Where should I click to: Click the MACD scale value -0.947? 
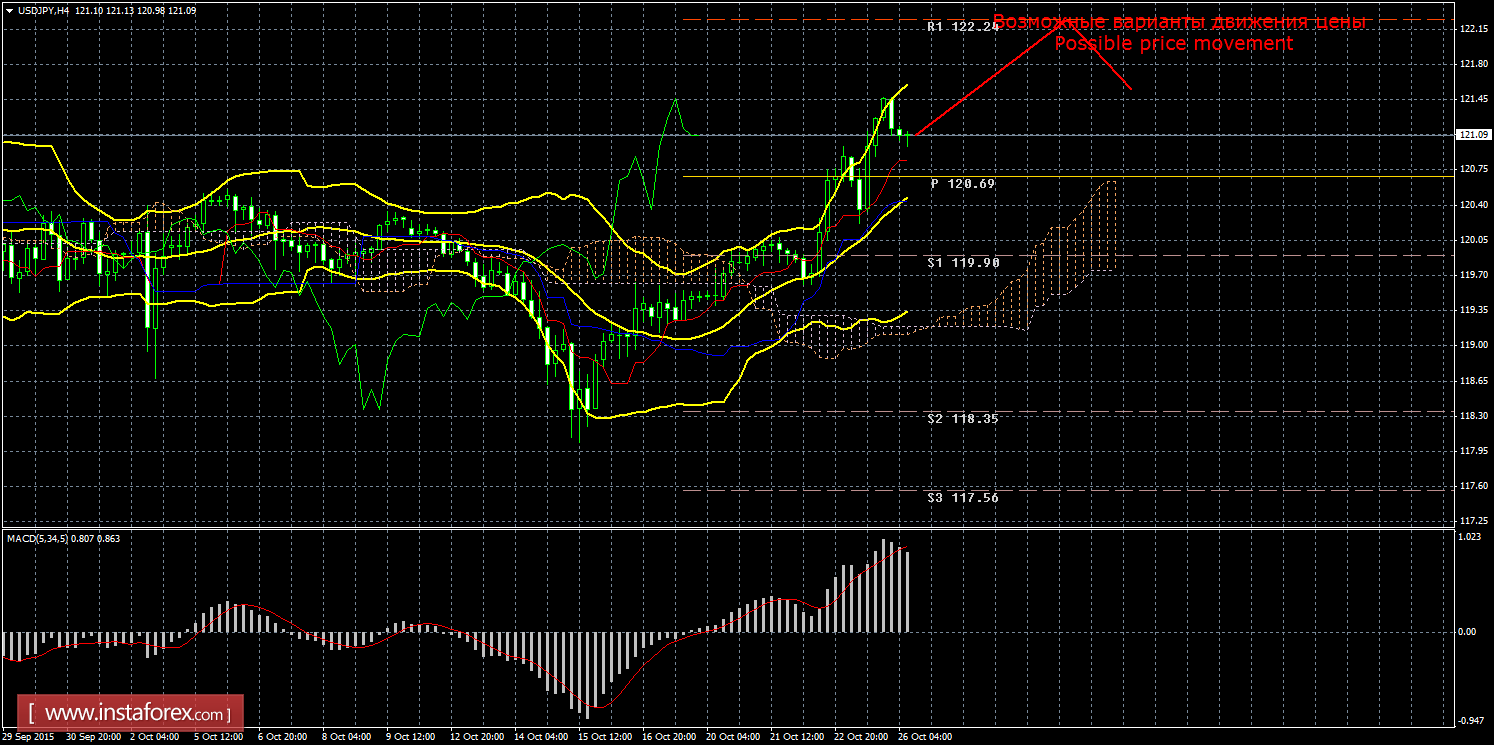coord(1468,720)
